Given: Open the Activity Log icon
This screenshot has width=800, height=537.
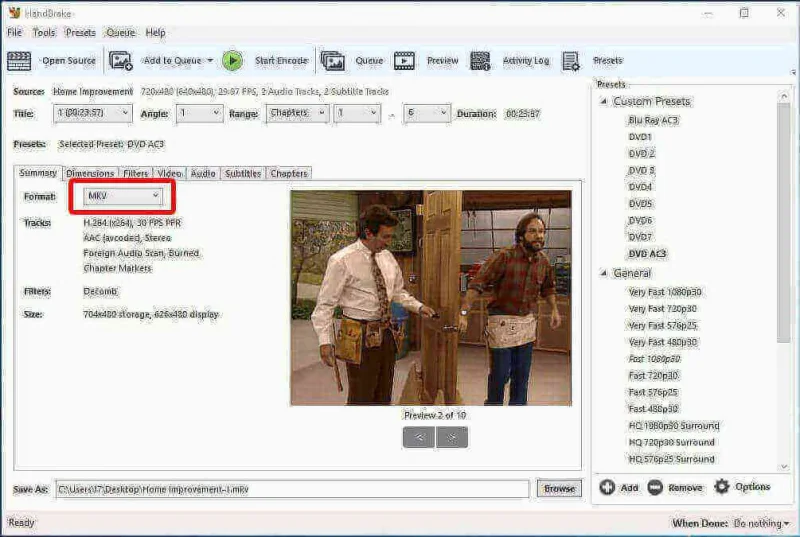Looking at the screenshot, I should point(480,61).
